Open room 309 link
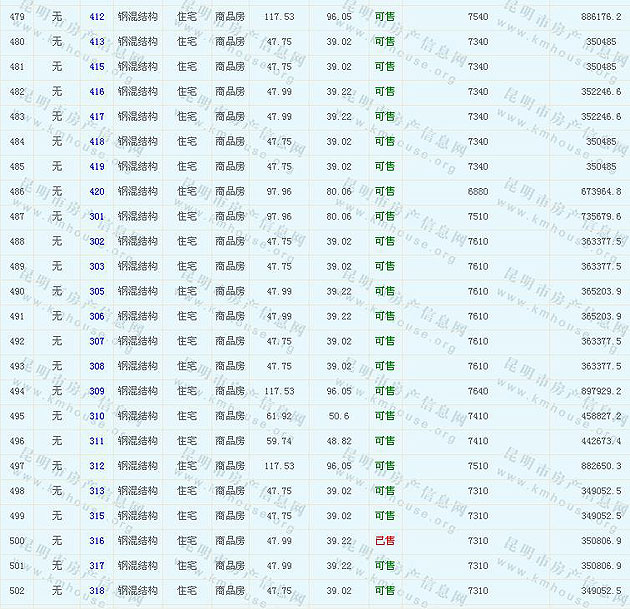 [x=96, y=392]
